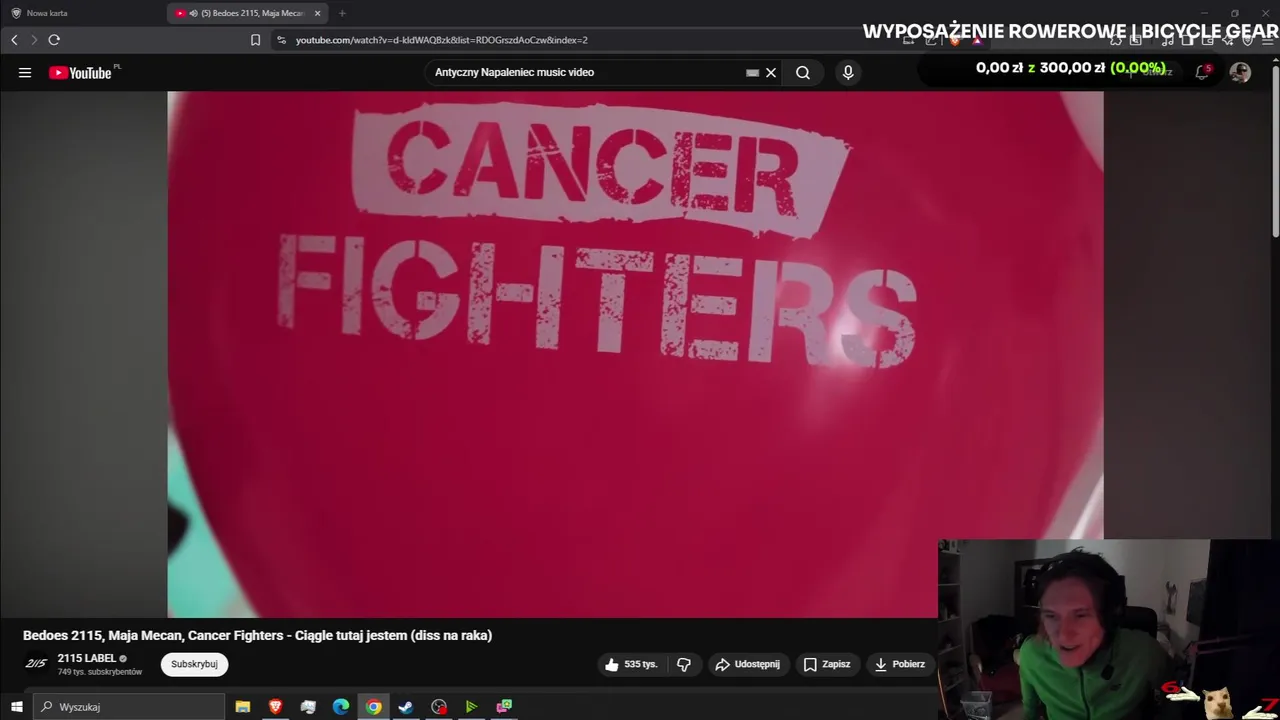Mute the tab via speaker icon
Screen dimensions: 1280x720
(192, 13)
